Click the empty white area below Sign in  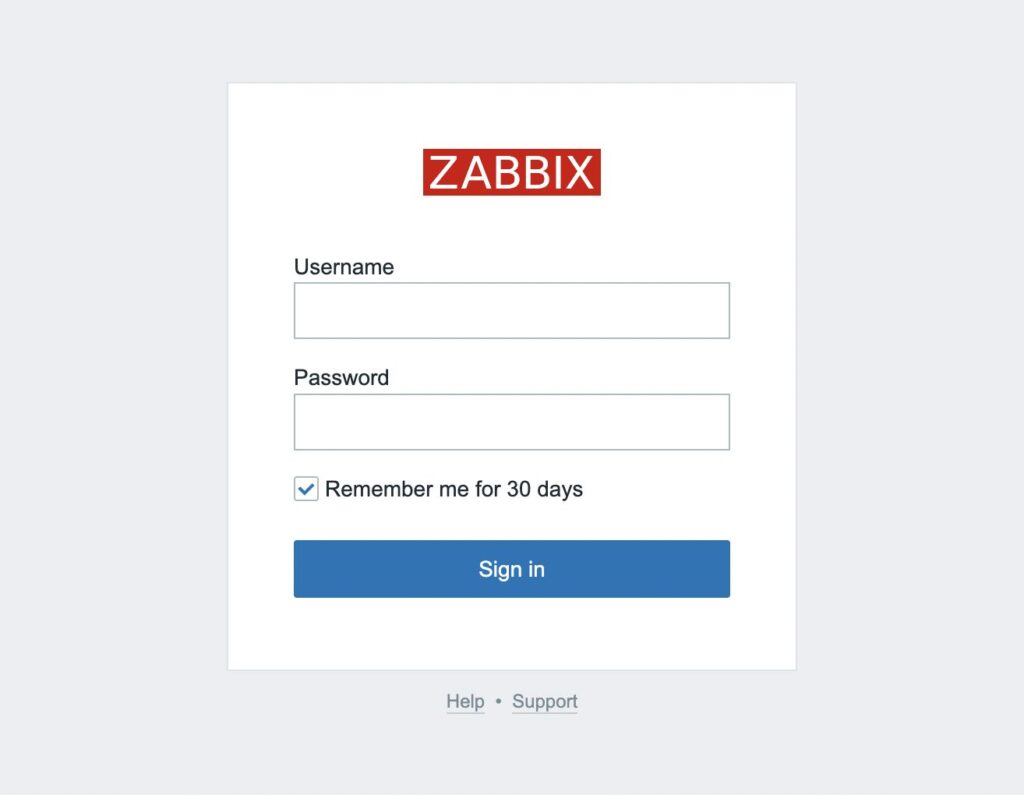point(511,634)
